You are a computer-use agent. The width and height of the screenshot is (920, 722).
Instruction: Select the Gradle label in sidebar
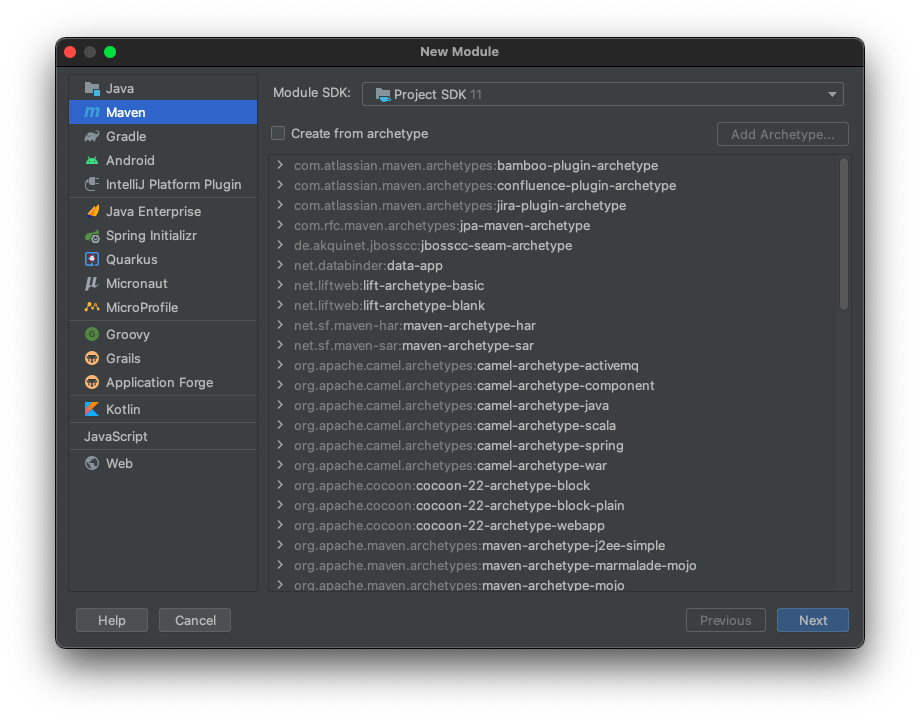tap(126, 137)
